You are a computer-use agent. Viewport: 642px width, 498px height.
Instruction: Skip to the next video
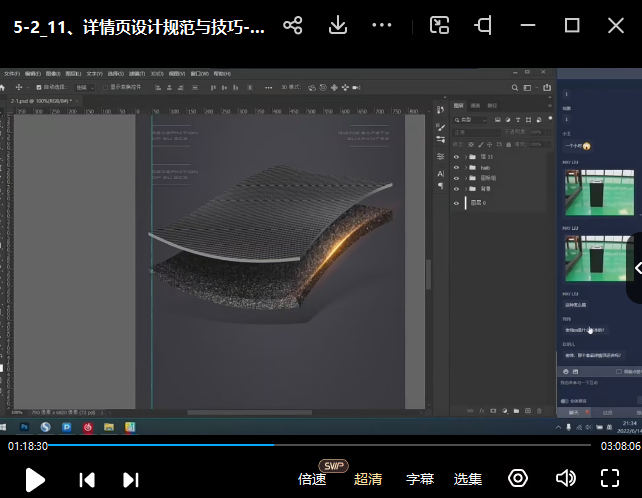point(130,480)
